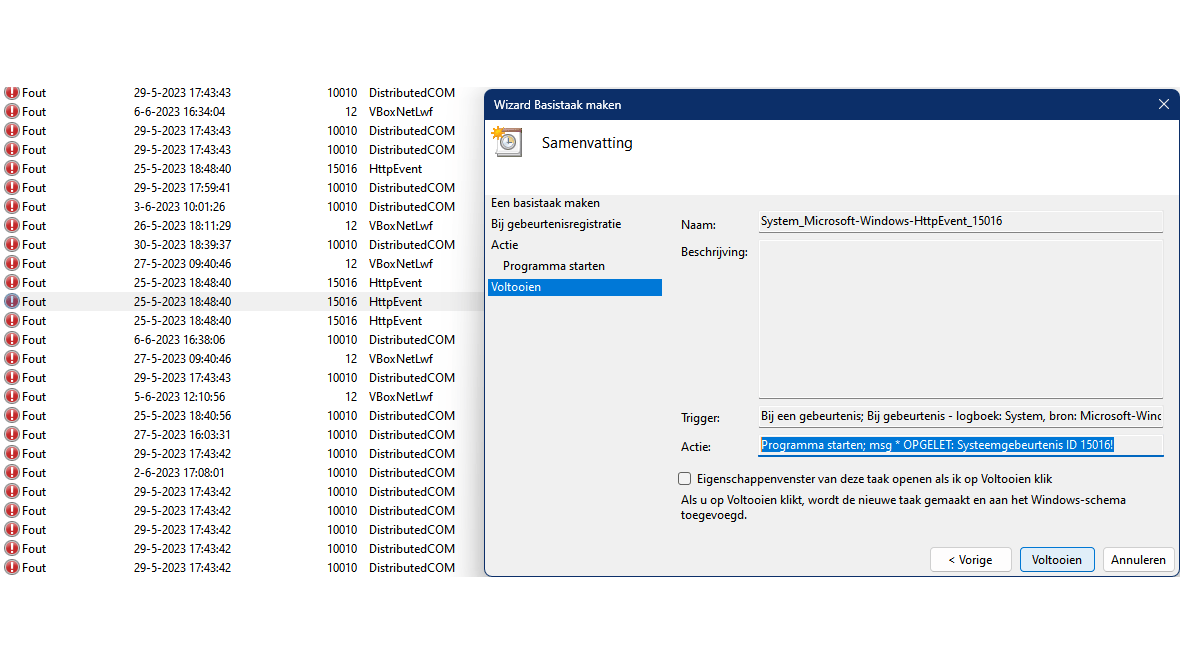Click the Voltooien button to finish the wizard

pyautogui.click(x=1057, y=559)
